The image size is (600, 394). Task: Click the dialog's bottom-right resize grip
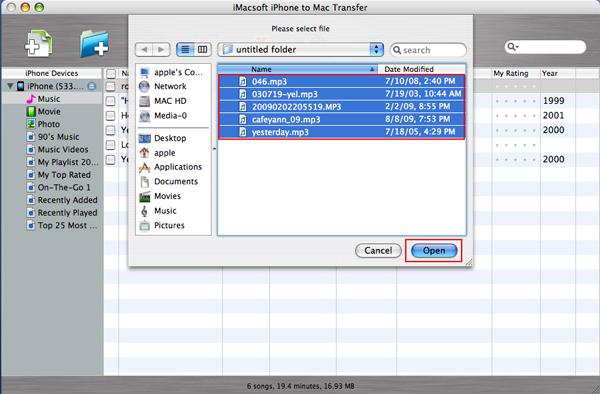pos(469,262)
